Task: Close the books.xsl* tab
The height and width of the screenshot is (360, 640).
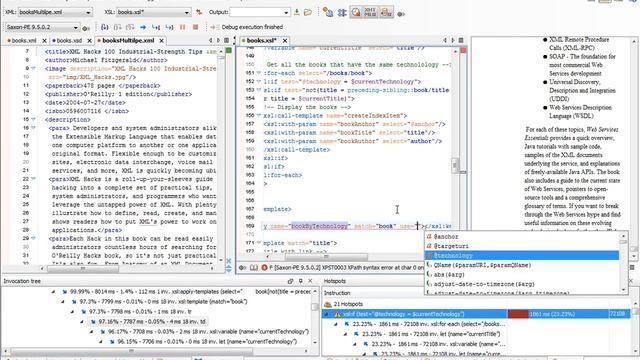Action: (x=285, y=41)
